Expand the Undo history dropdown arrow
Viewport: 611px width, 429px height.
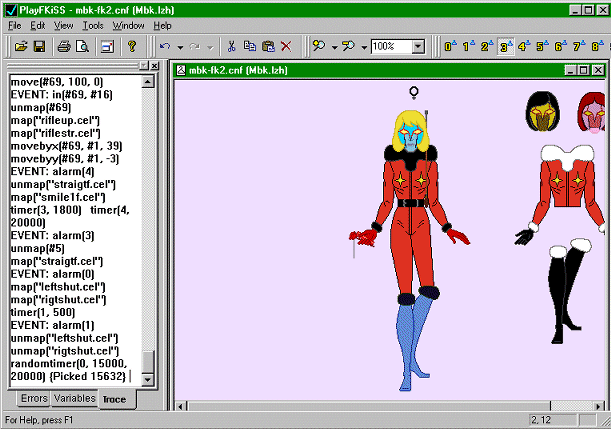(x=180, y=46)
